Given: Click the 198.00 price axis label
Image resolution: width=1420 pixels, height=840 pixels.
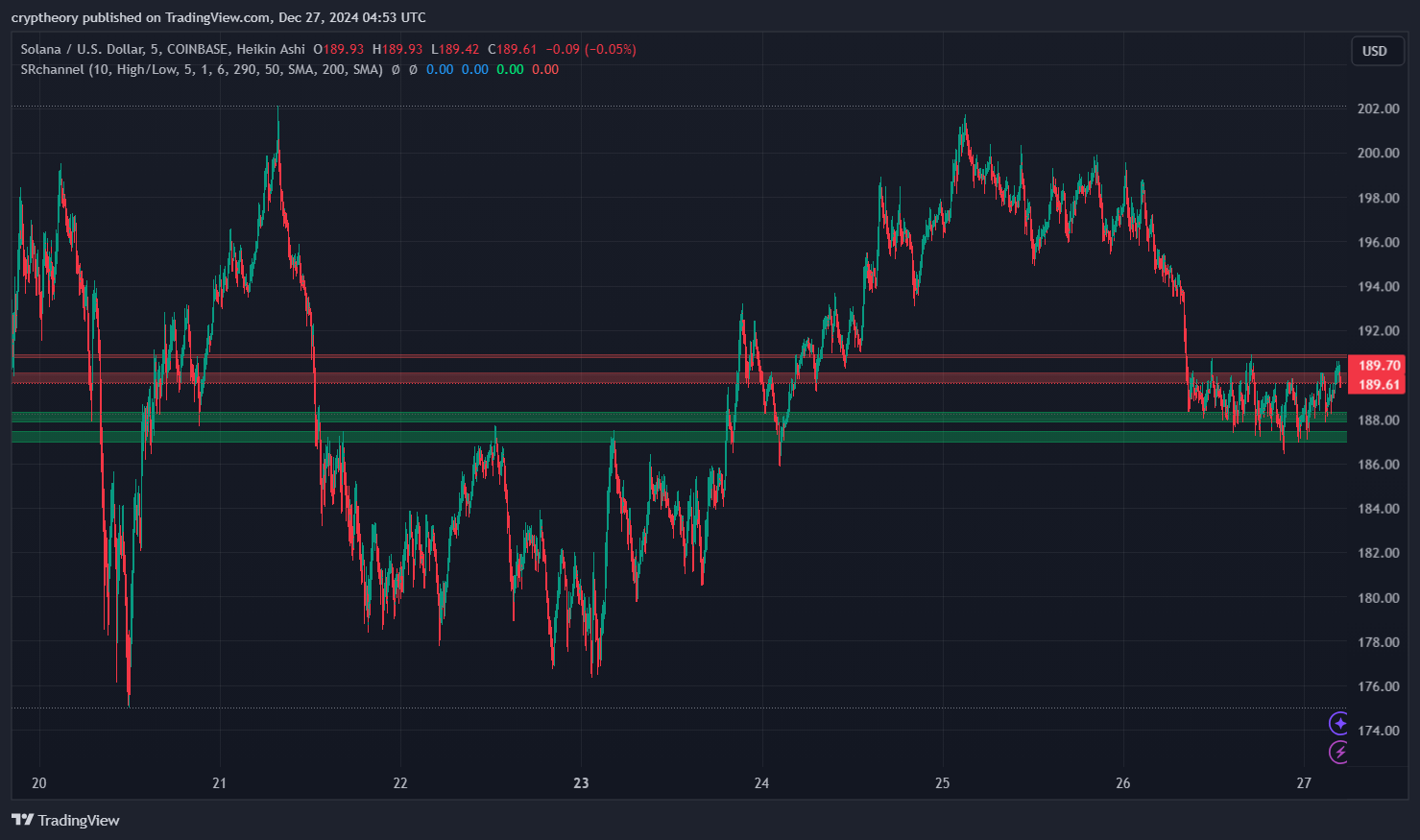Looking at the screenshot, I should [x=1378, y=198].
